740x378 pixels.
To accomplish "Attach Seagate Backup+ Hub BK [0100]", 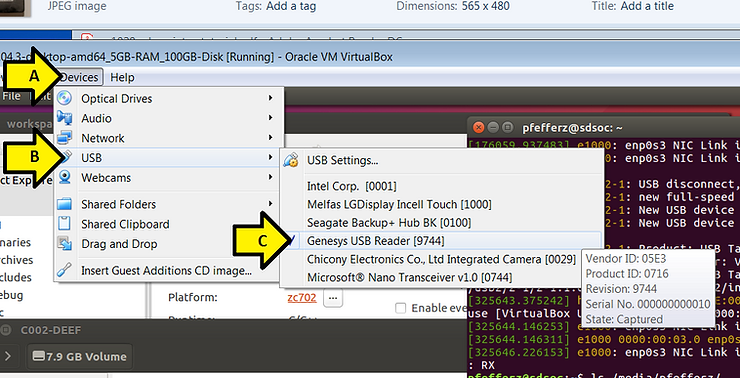I will pyautogui.click(x=441, y=222).
